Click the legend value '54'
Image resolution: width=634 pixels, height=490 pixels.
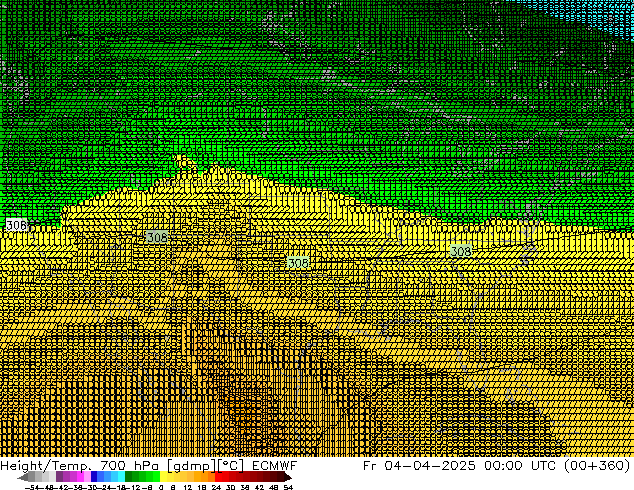(x=288, y=487)
